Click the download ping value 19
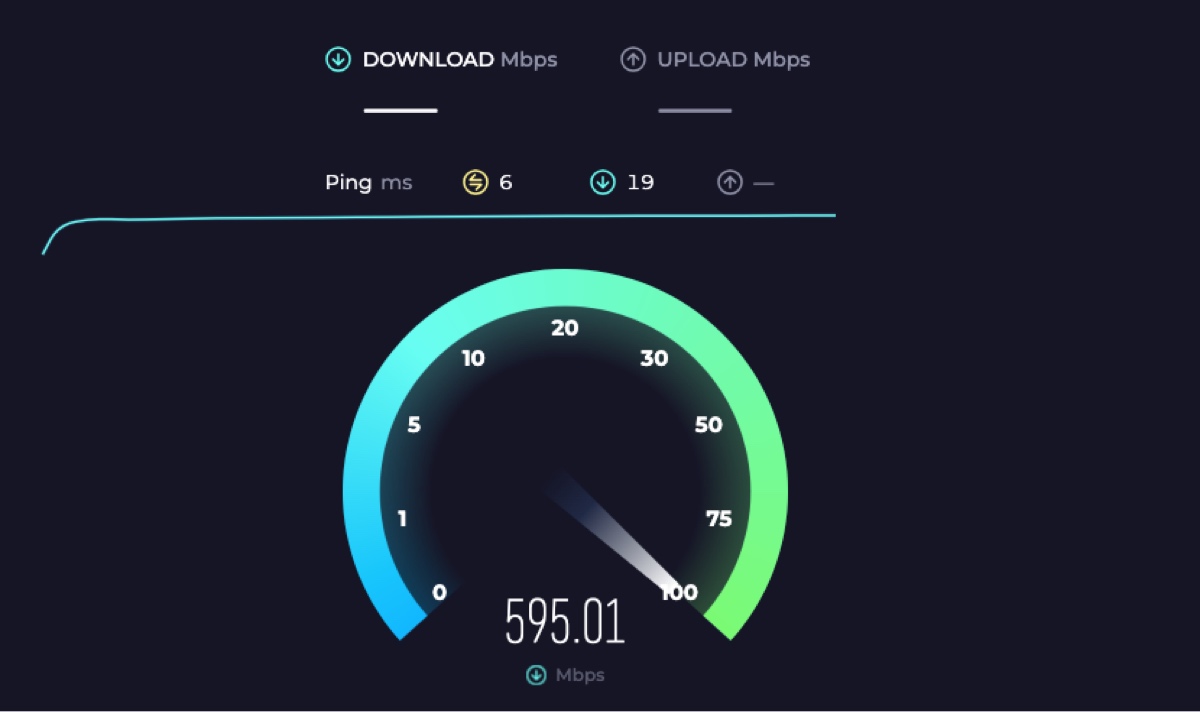Image resolution: width=1200 pixels, height=712 pixels. (640, 183)
